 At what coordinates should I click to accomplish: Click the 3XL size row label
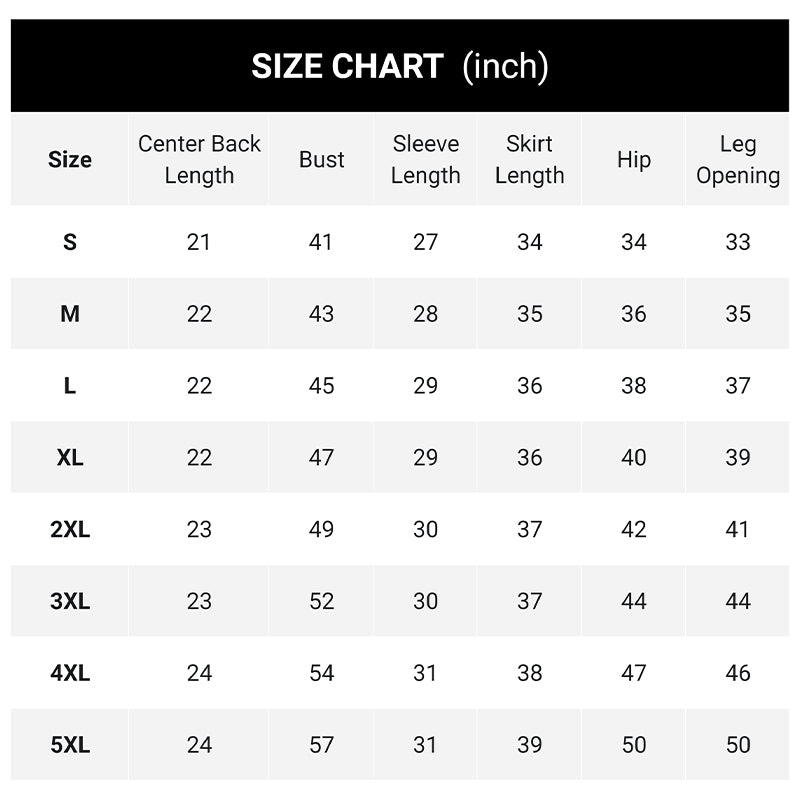(70, 602)
